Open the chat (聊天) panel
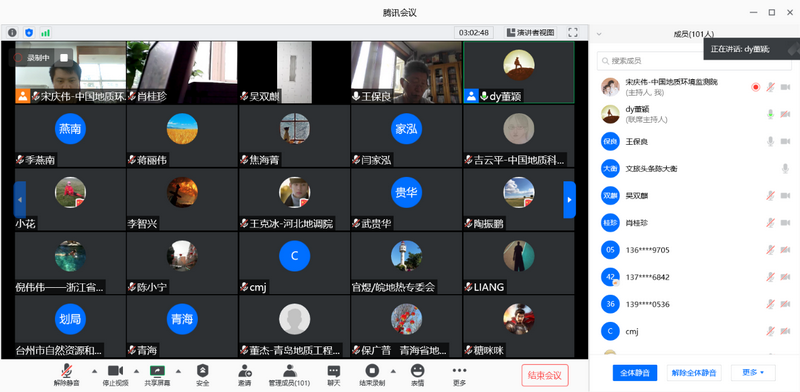800x392 pixels. point(334,375)
